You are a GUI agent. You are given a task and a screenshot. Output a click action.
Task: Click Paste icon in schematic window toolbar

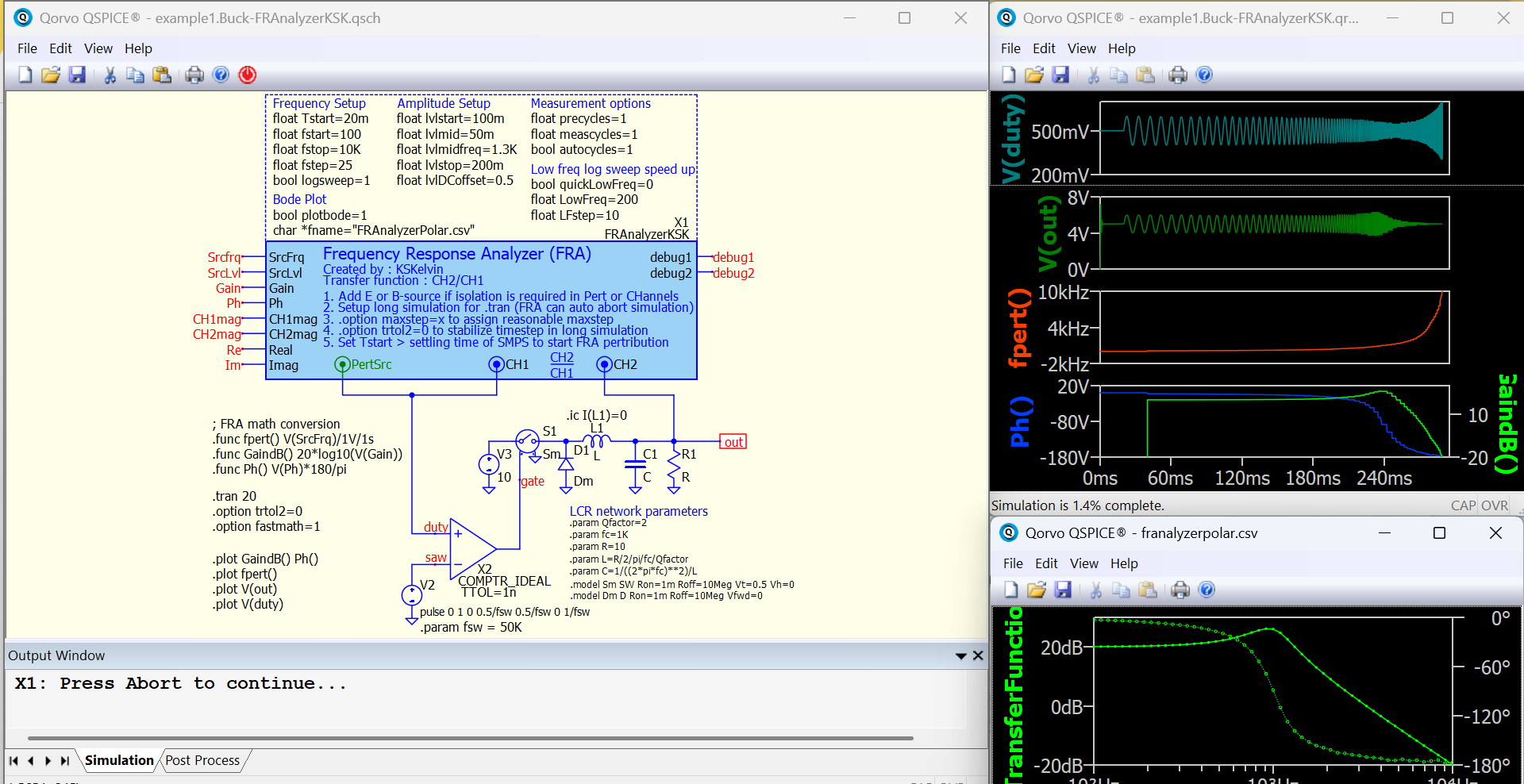tap(162, 75)
